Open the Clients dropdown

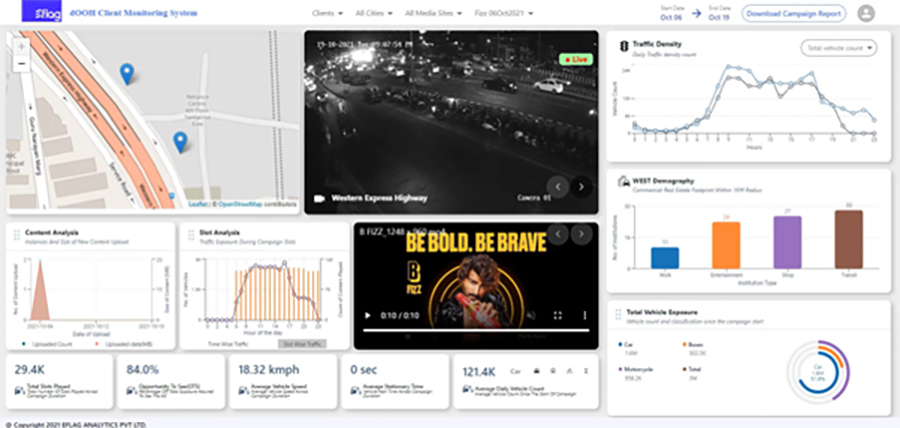327,13
